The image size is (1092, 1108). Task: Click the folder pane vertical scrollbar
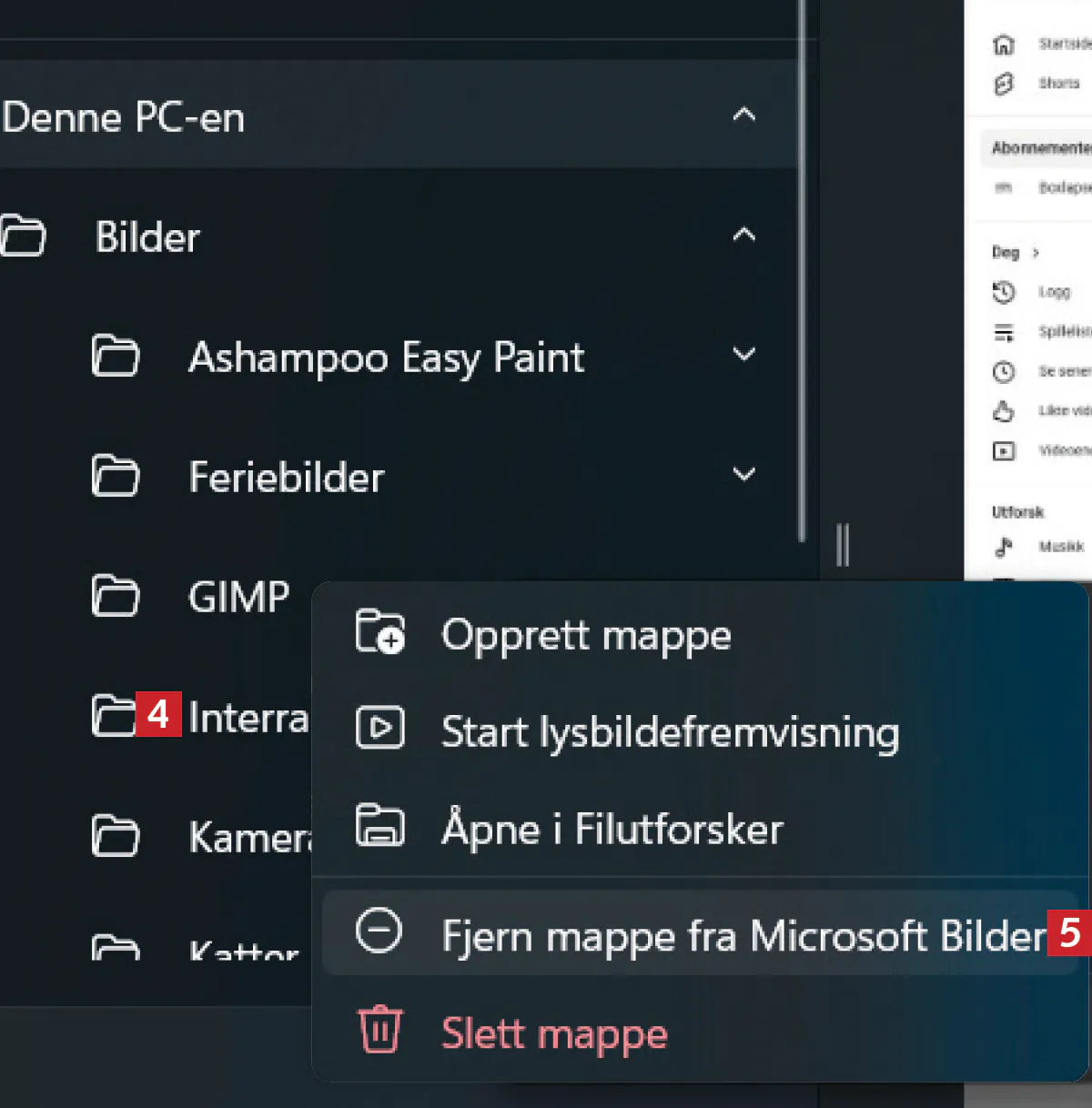coord(802,271)
